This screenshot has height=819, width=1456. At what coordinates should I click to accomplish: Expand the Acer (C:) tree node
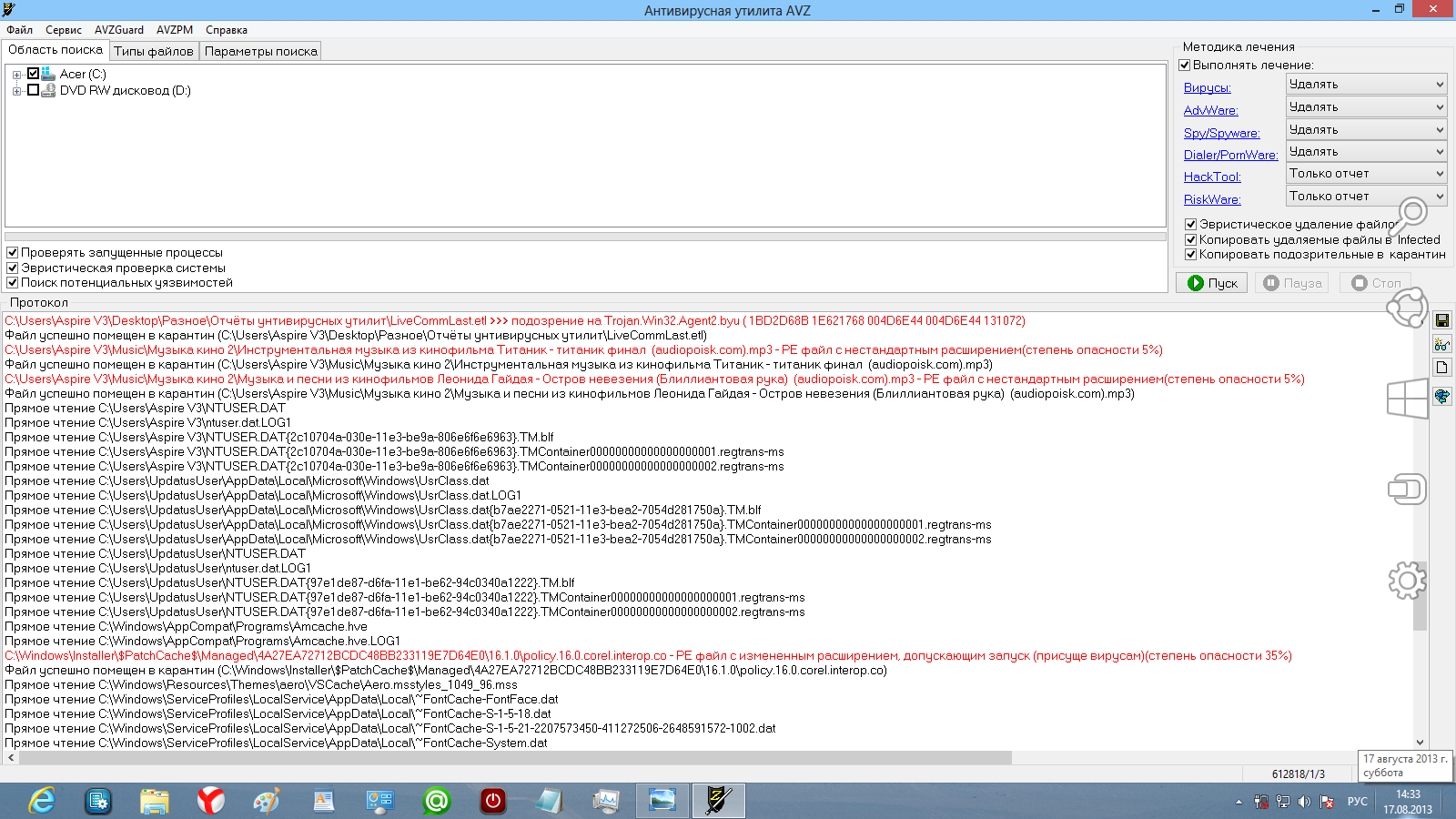[16, 75]
